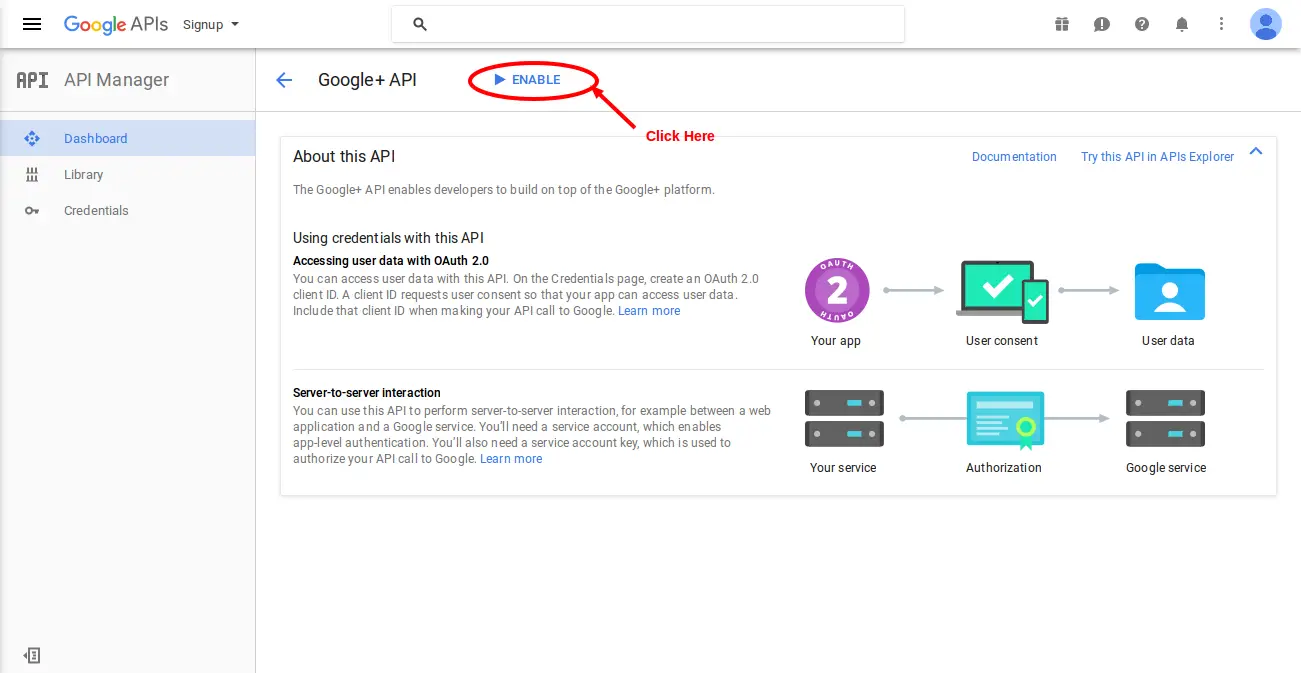
Task: Open the three-dot more options menu
Action: click(1221, 24)
